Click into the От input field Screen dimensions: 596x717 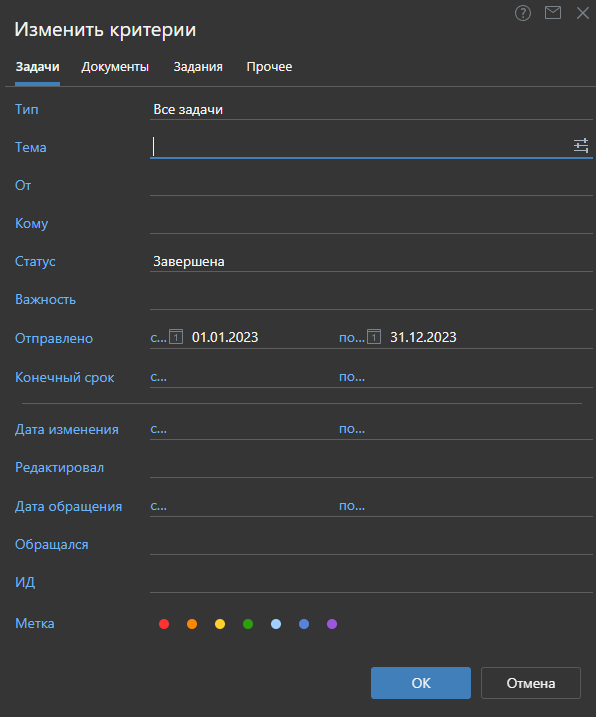tap(371, 186)
